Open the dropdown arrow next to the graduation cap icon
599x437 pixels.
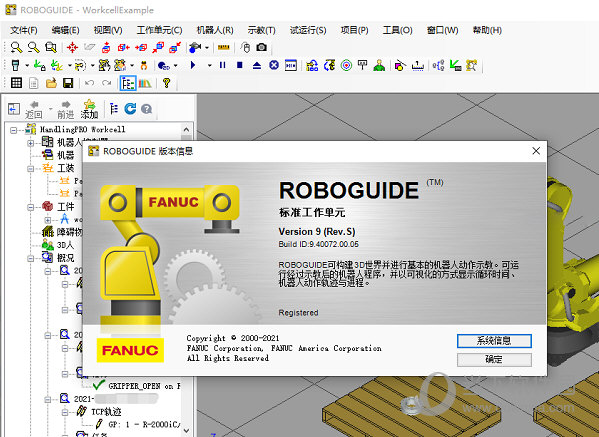[x=207, y=48]
